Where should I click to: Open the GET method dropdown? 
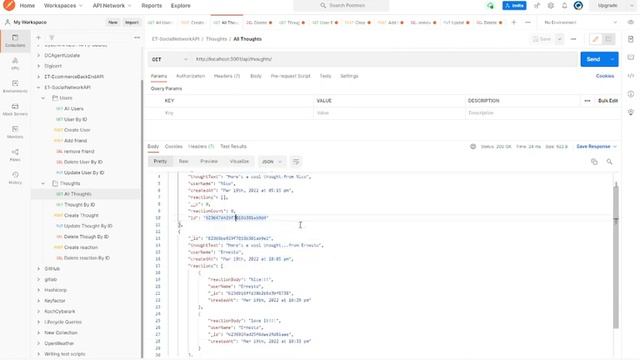pyautogui.click(x=169, y=60)
